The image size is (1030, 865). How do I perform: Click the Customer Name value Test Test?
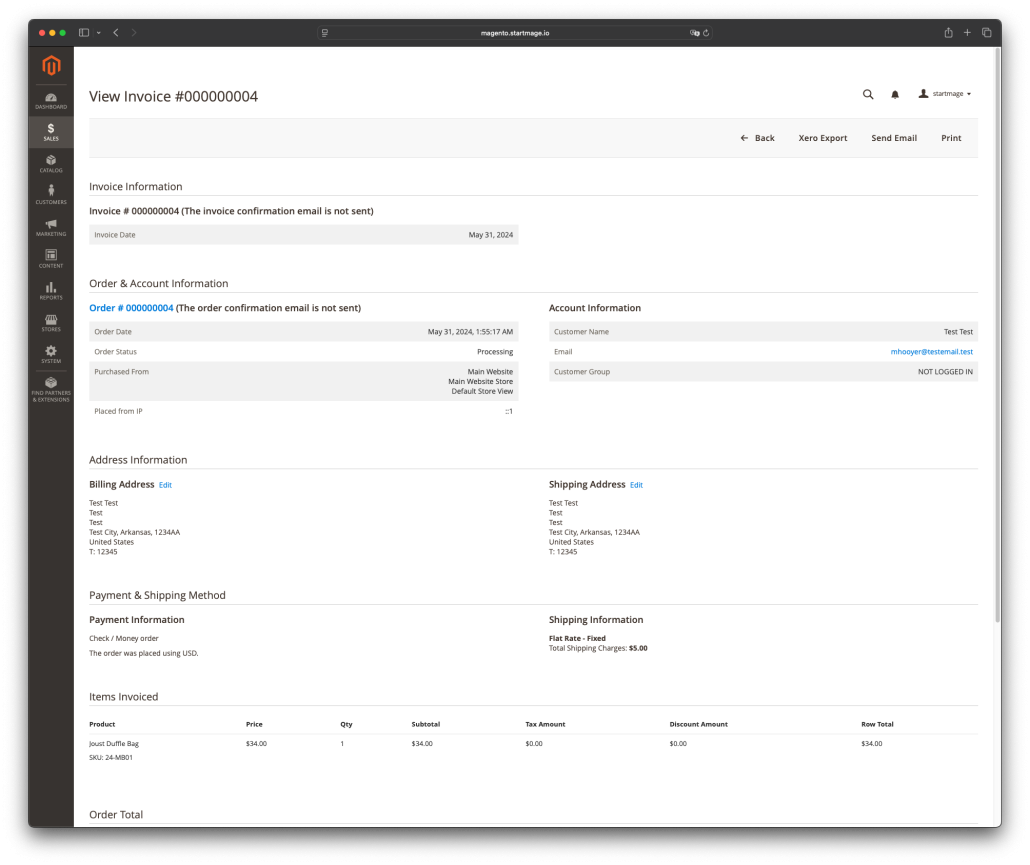(x=958, y=332)
